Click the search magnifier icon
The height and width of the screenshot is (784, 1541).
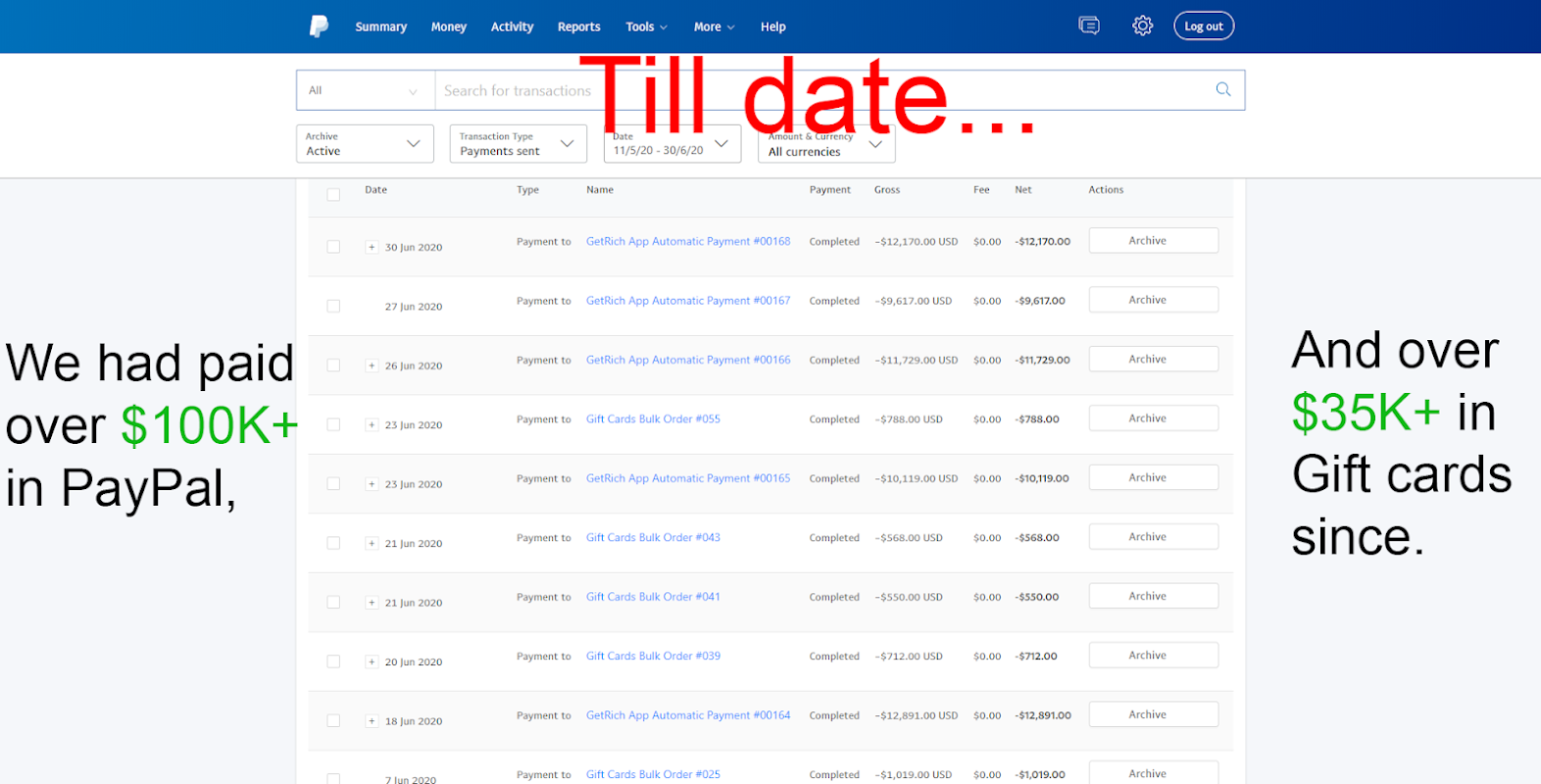[x=1222, y=89]
